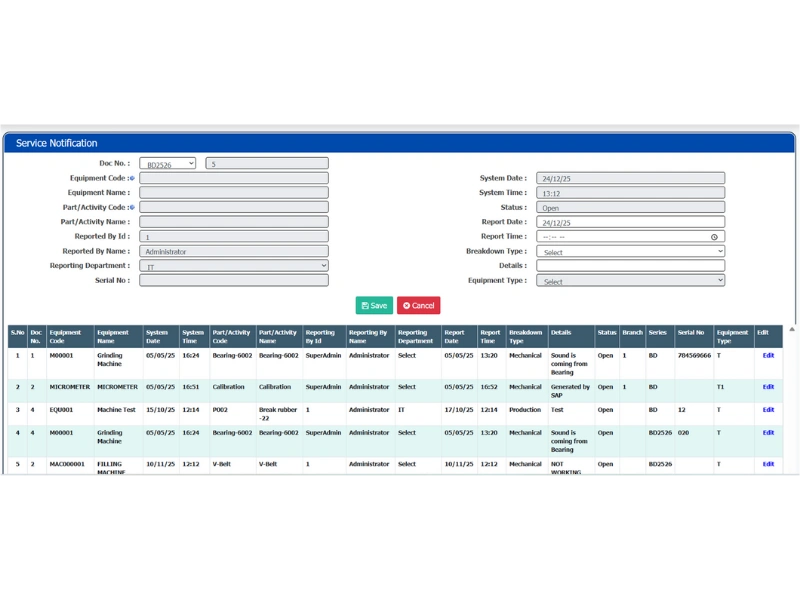Click the floppy-disk icon on Save
Image resolution: width=800 pixels, height=600 pixels.
tap(365, 305)
